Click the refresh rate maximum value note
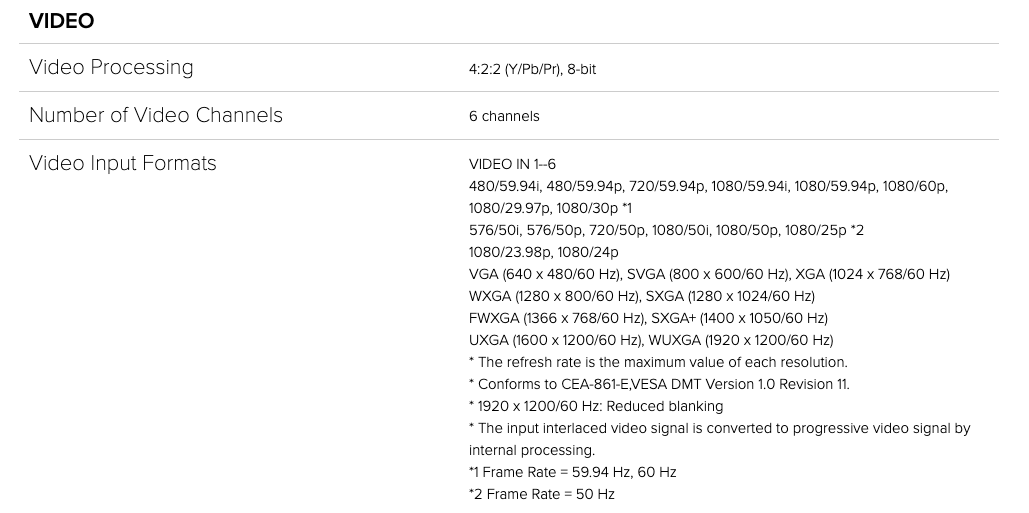Viewport: 1029px width, 513px height. (657, 362)
